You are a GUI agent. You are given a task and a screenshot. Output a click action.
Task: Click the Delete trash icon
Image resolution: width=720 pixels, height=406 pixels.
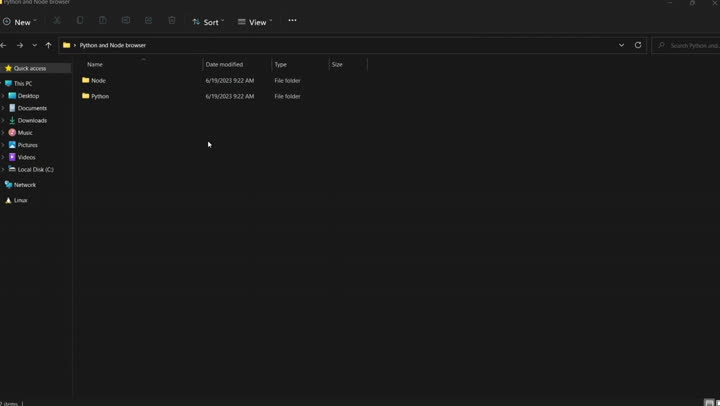point(172,21)
